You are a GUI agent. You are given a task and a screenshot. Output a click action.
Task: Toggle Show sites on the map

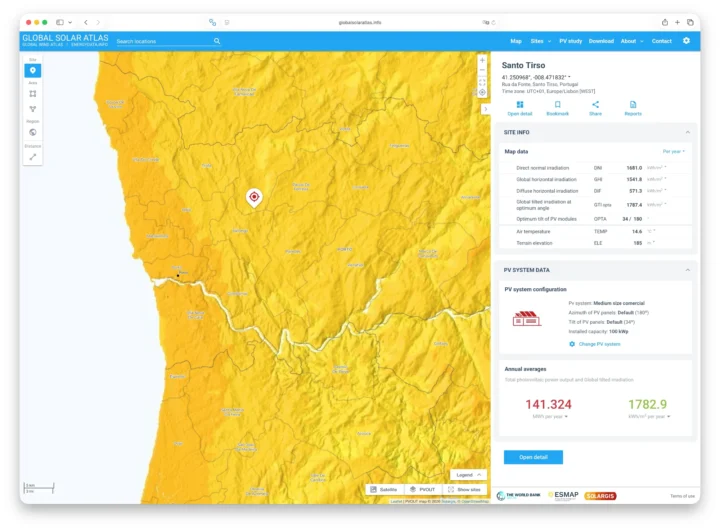tap(464, 490)
